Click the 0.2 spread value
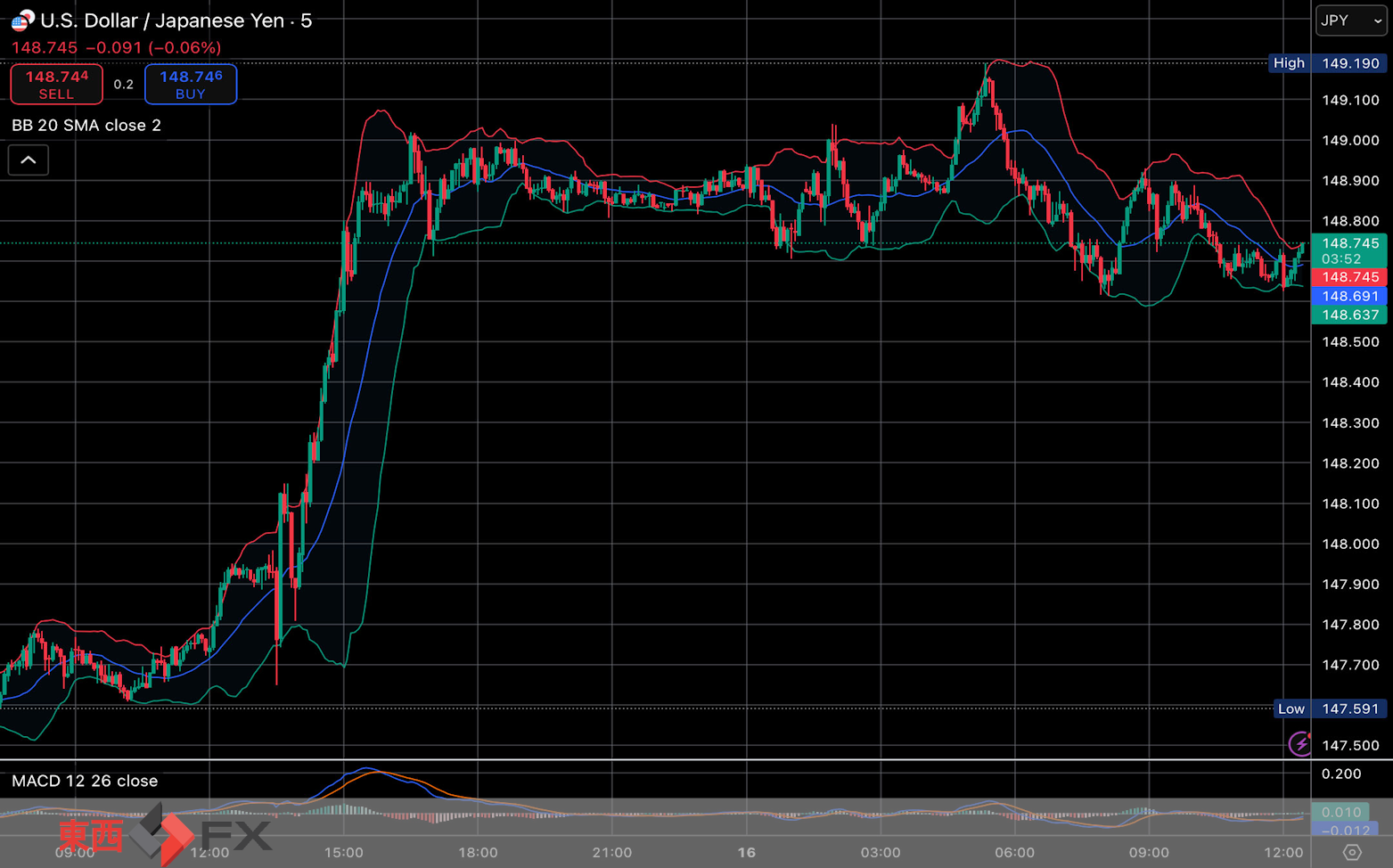The height and width of the screenshot is (868, 1393). pyautogui.click(x=123, y=85)
